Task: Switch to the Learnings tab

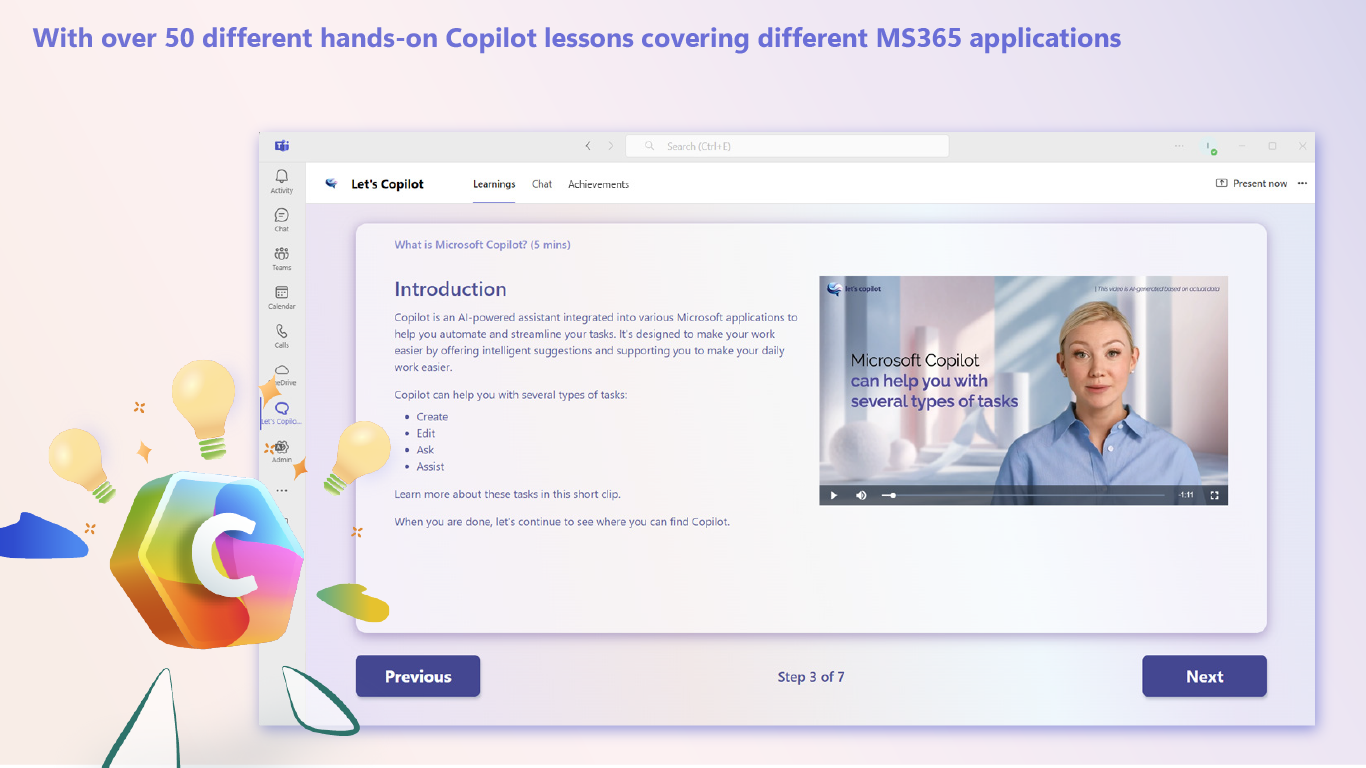Action: pos(494,184)
